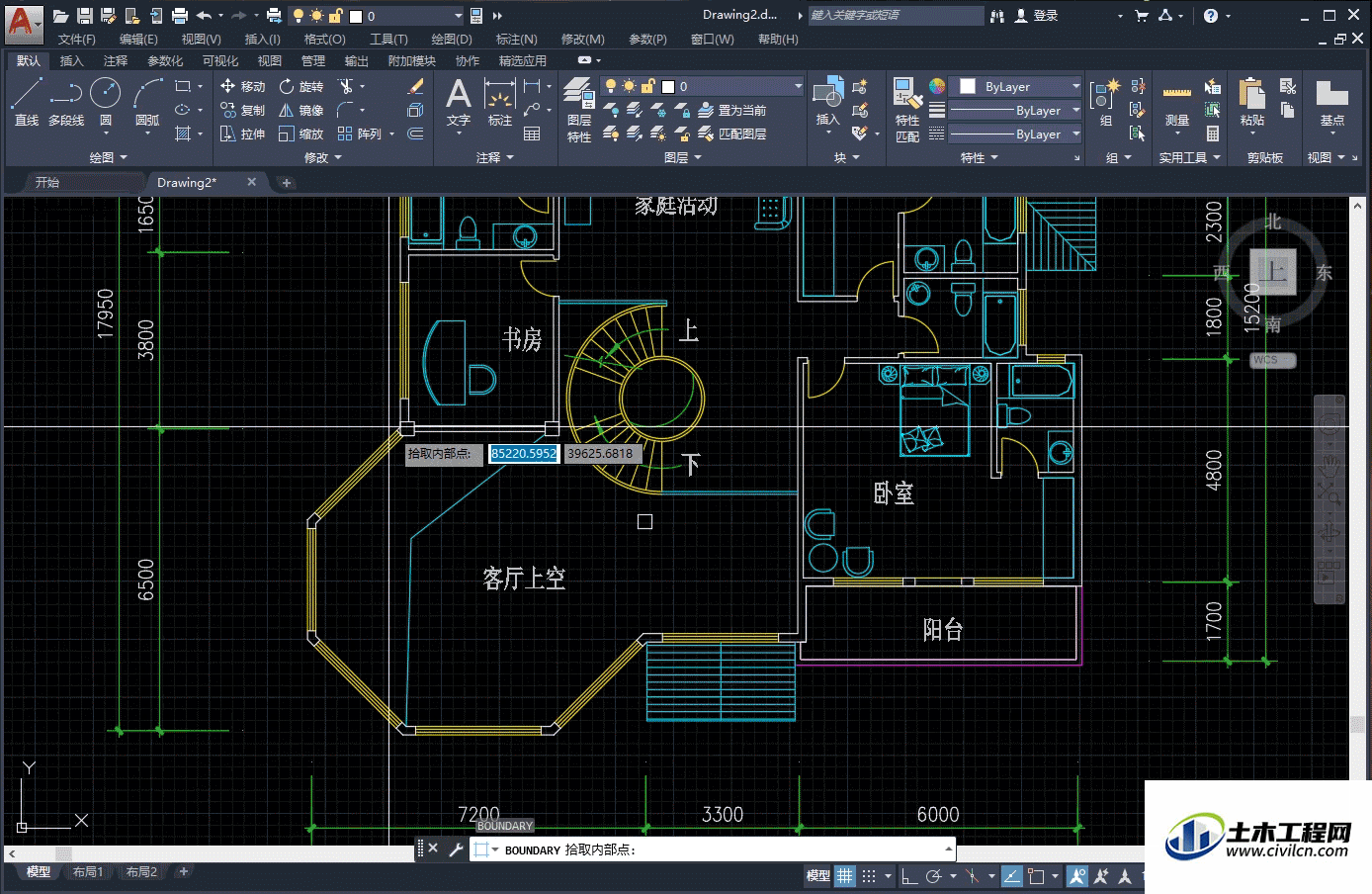This screenshot has height=894, width=1372.
Task: Click the command line customize wrench icon
Action: pyautogui.click(x=456, y=849)
